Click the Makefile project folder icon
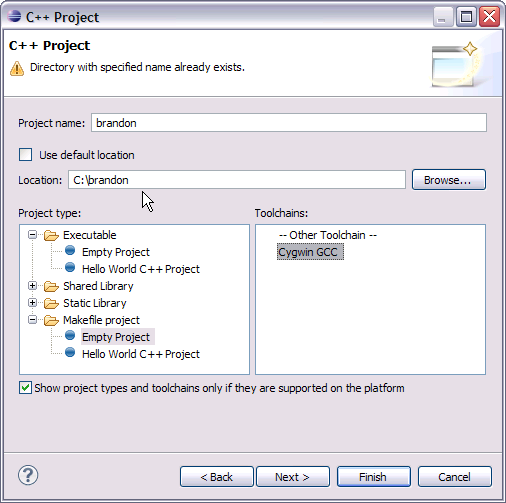The width and height of the screenshot is (506, 503). click(x=51, y=320)
